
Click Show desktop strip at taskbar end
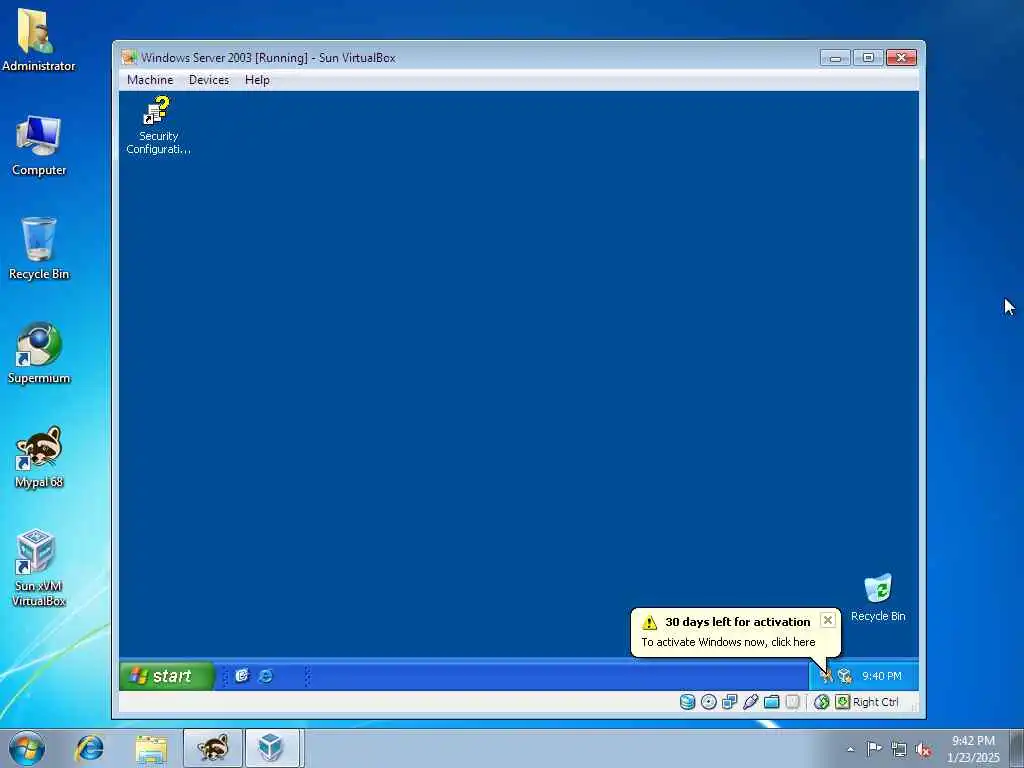(x=1017, y=748)
